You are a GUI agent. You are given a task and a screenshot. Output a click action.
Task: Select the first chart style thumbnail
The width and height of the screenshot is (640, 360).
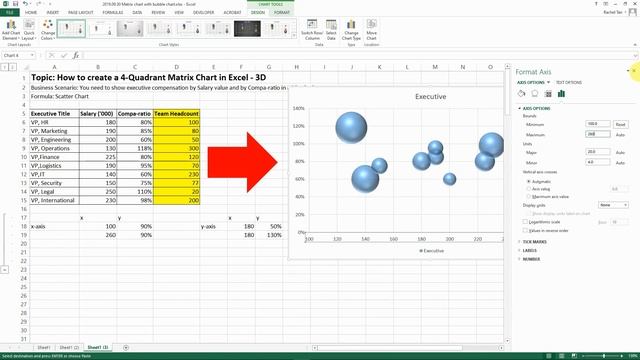[x=71, y=29]
